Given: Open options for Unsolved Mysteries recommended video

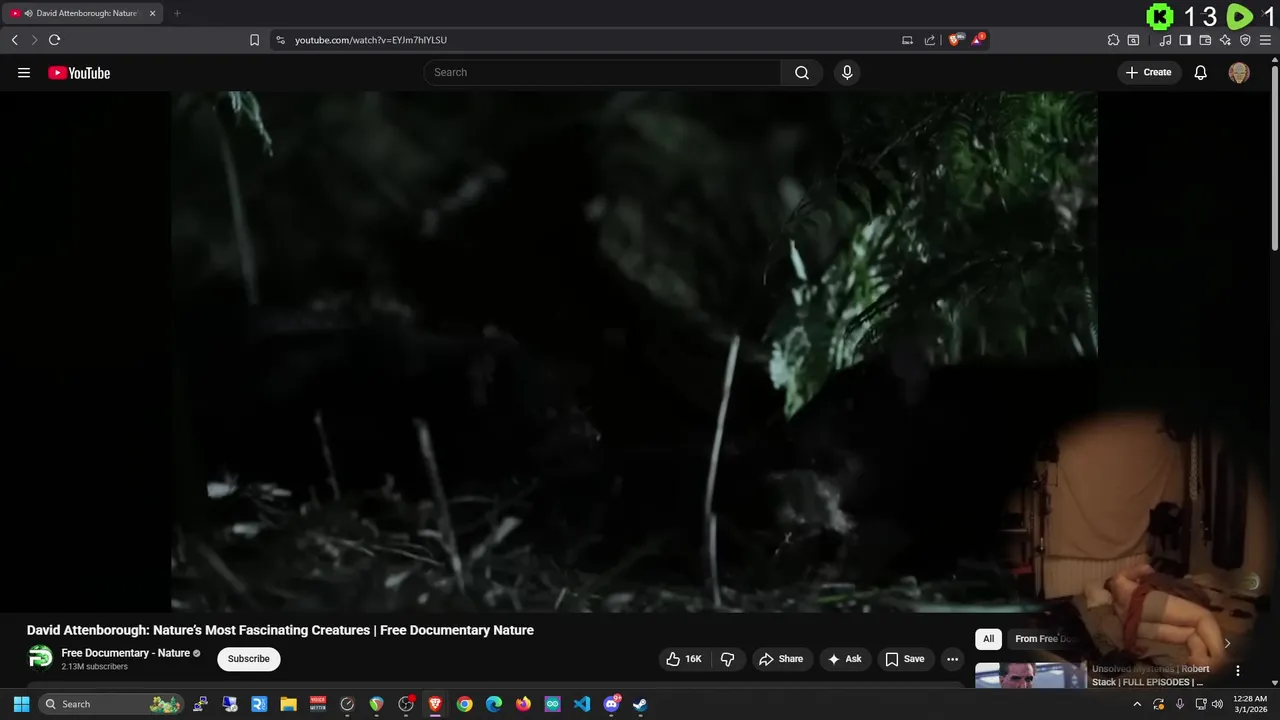Looking at the screenshot, I should (1237, 671).
